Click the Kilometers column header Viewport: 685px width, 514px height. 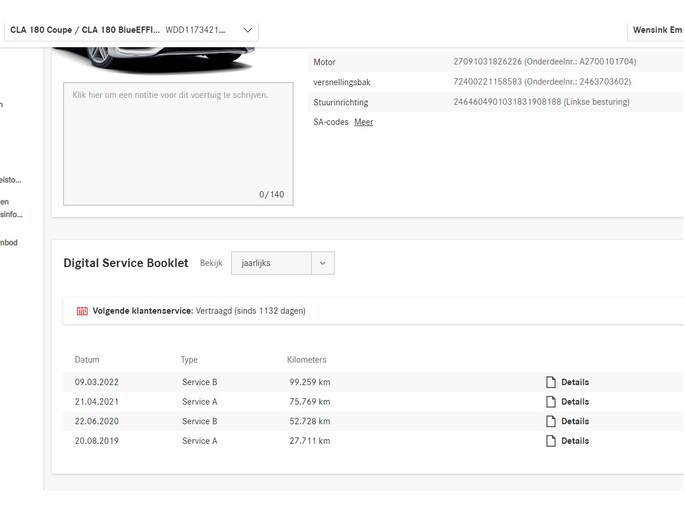point(306,360)
